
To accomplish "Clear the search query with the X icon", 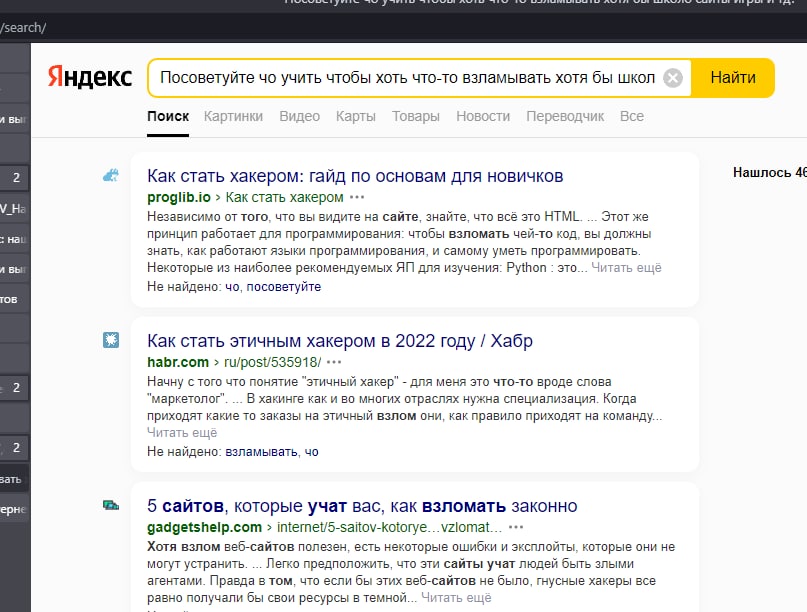I will pyautogui.click(x=673, y=78).
